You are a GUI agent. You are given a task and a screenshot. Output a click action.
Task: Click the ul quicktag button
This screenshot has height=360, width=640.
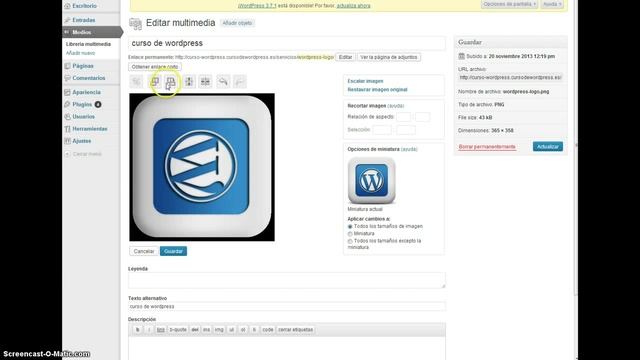pos(231,330)
